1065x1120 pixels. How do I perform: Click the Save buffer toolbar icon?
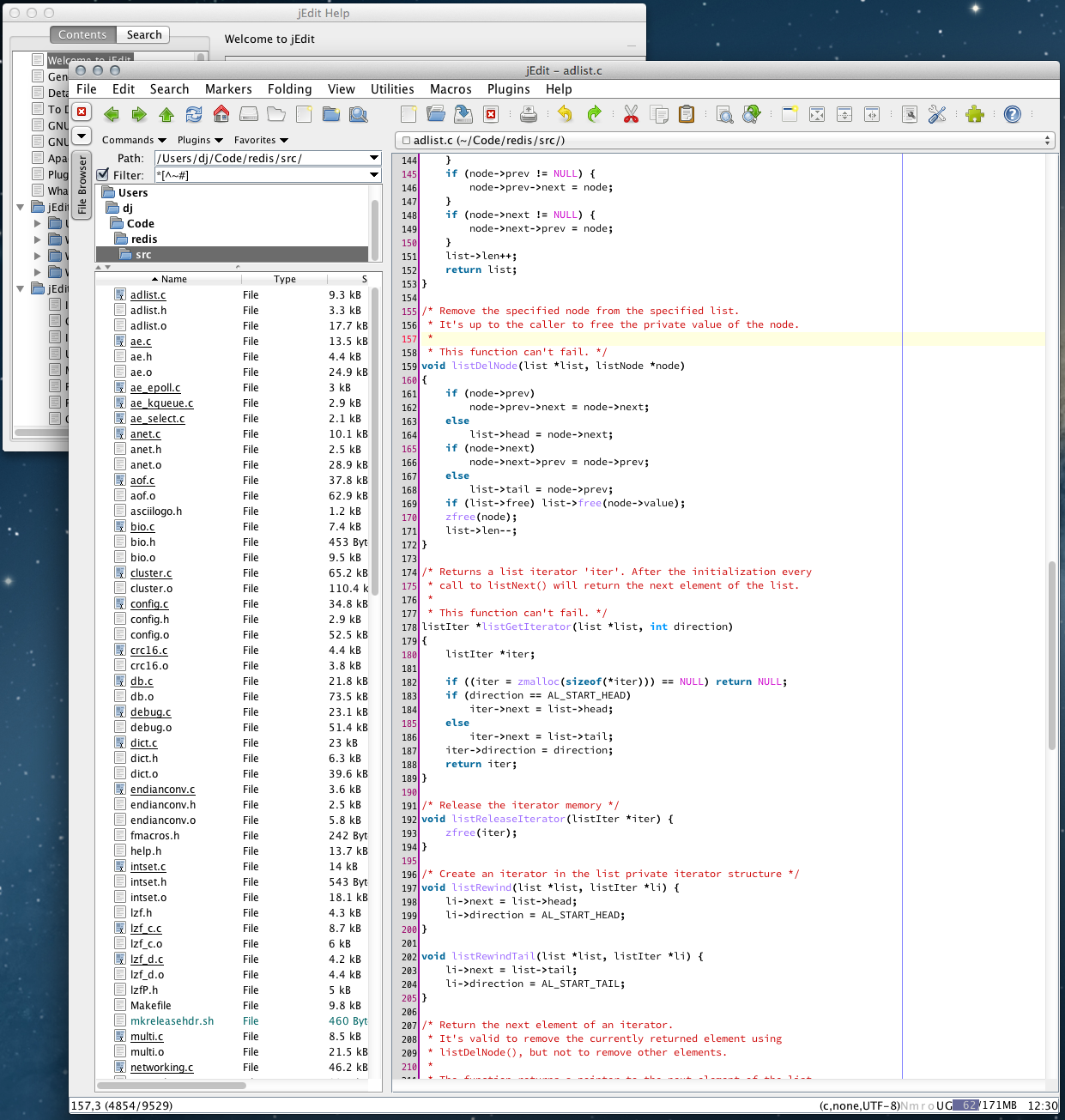pyautogui.click(x=463, y=114)
